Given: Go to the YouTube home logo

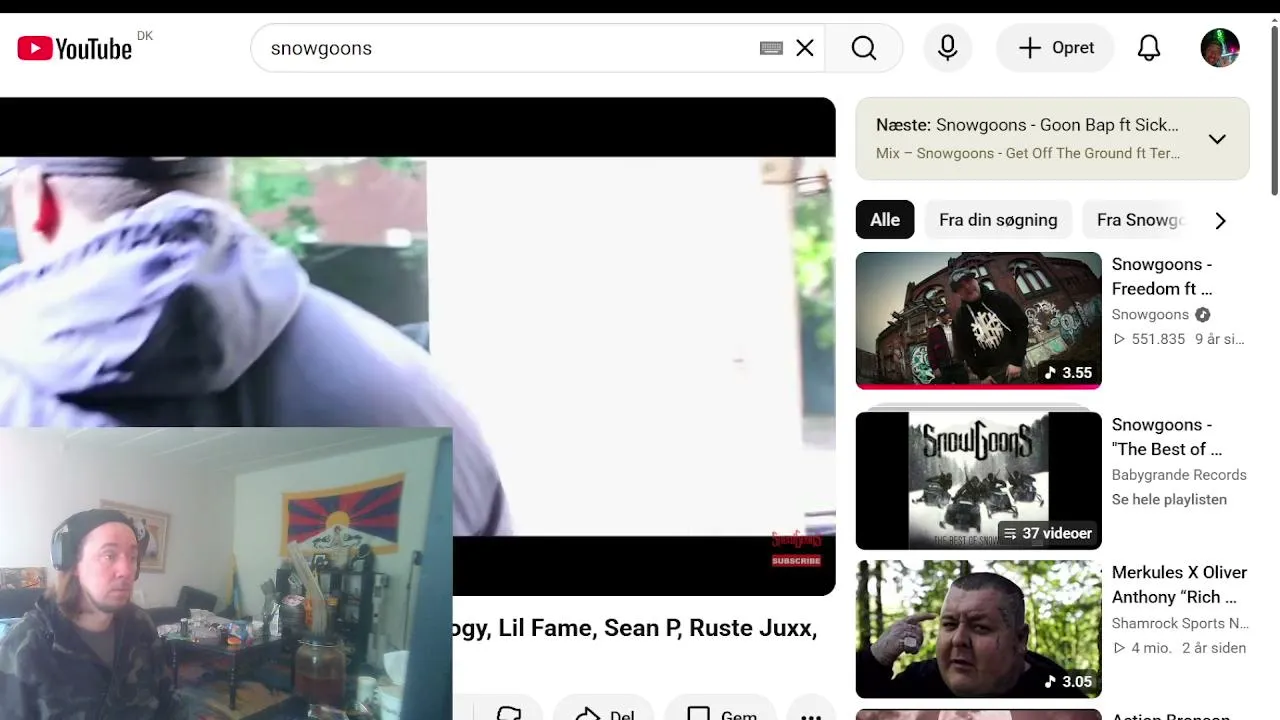Looking at the screenshot, I should pos(75,48).
